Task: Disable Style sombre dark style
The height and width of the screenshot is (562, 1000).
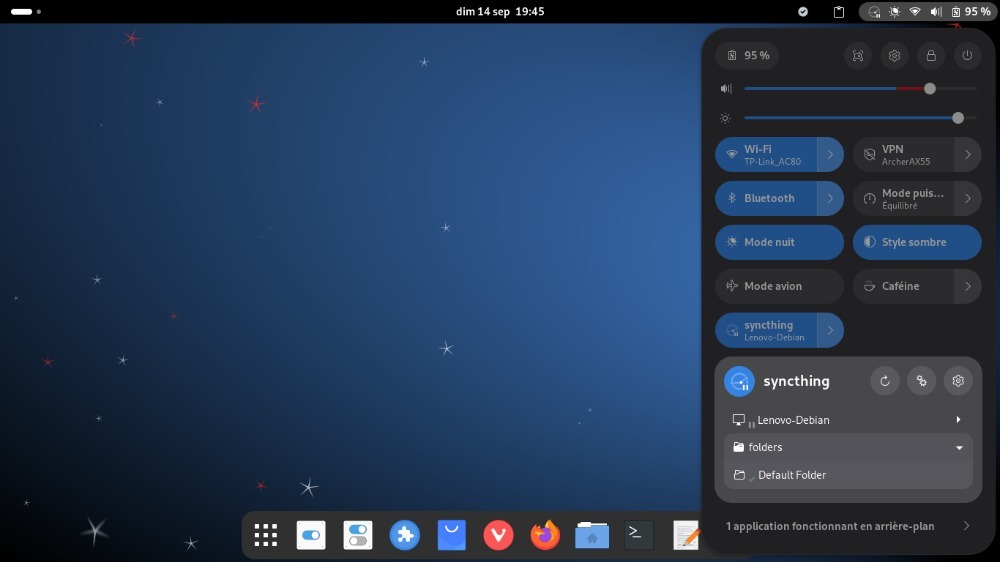Action: click(916, 242)
